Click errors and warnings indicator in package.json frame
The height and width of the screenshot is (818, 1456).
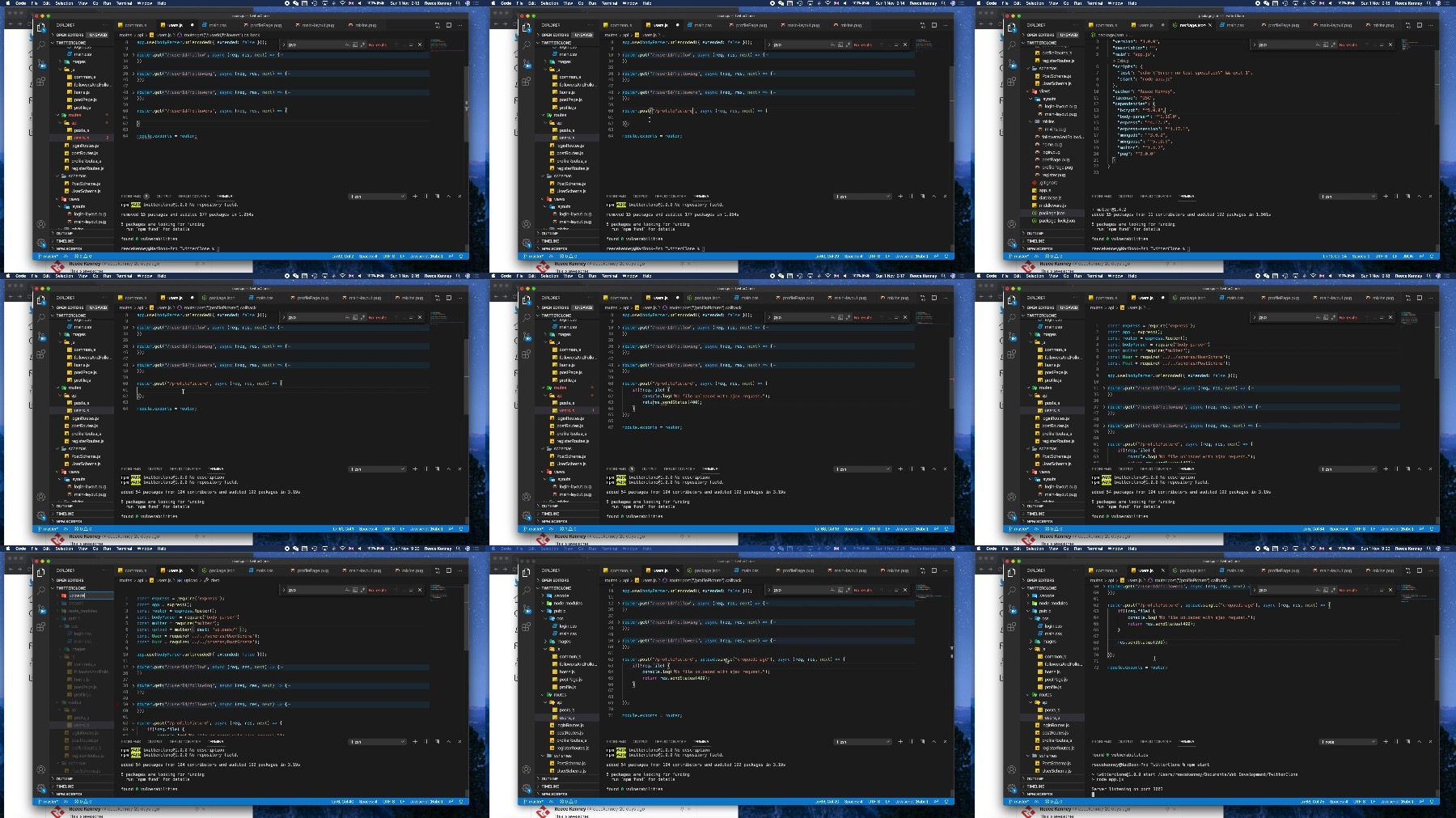[1054, 256]
